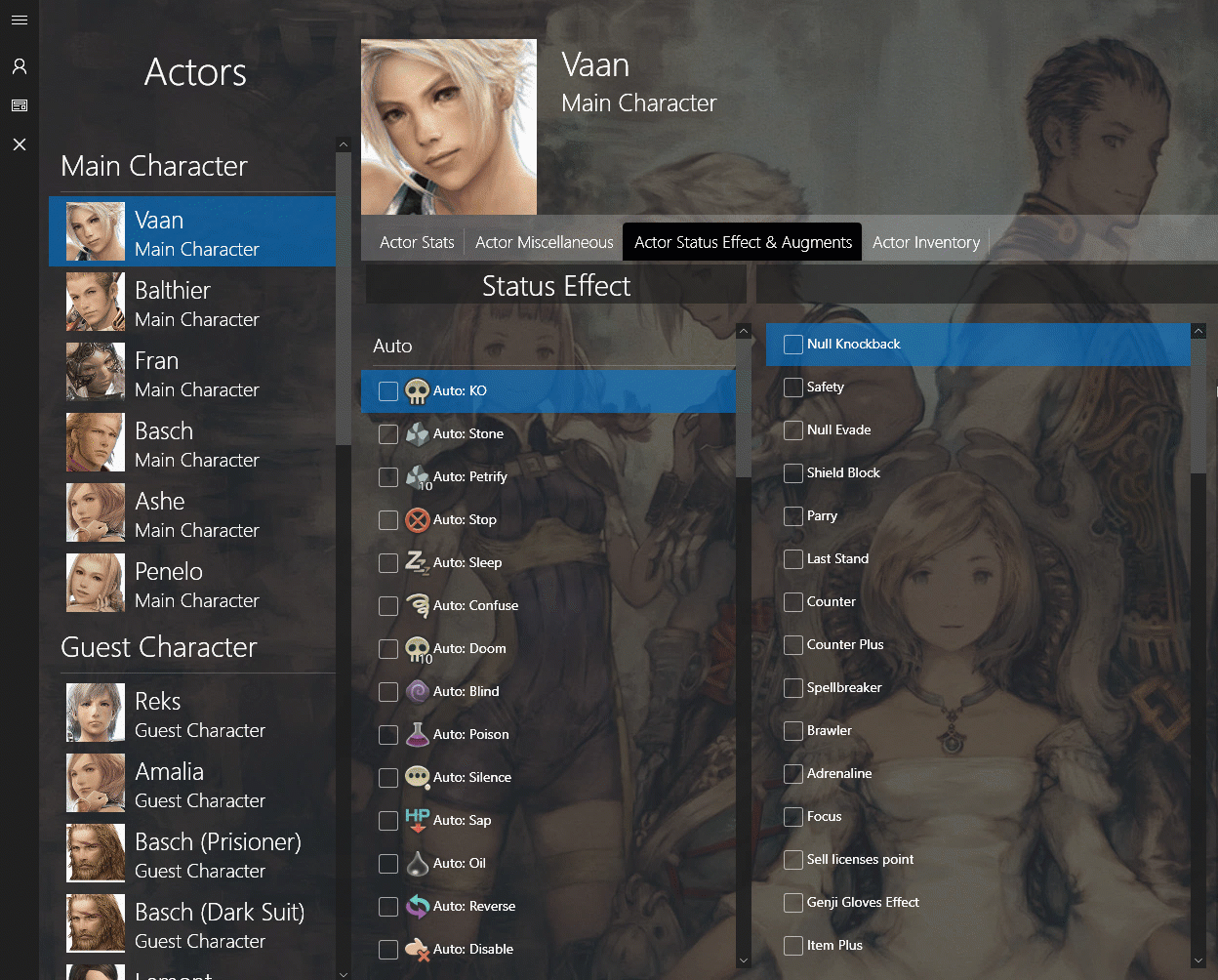Screen dimensions: 1218x980
Task: Check the Shield Block checkbox
Action: click(x=793, y=473)
